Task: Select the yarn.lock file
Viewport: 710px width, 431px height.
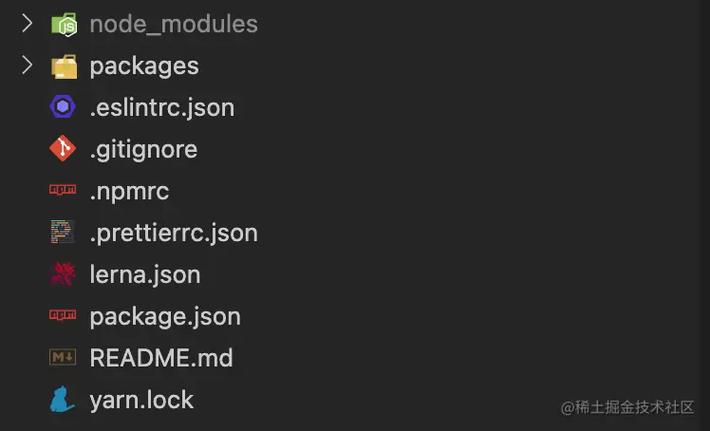Action: [142, 401]
